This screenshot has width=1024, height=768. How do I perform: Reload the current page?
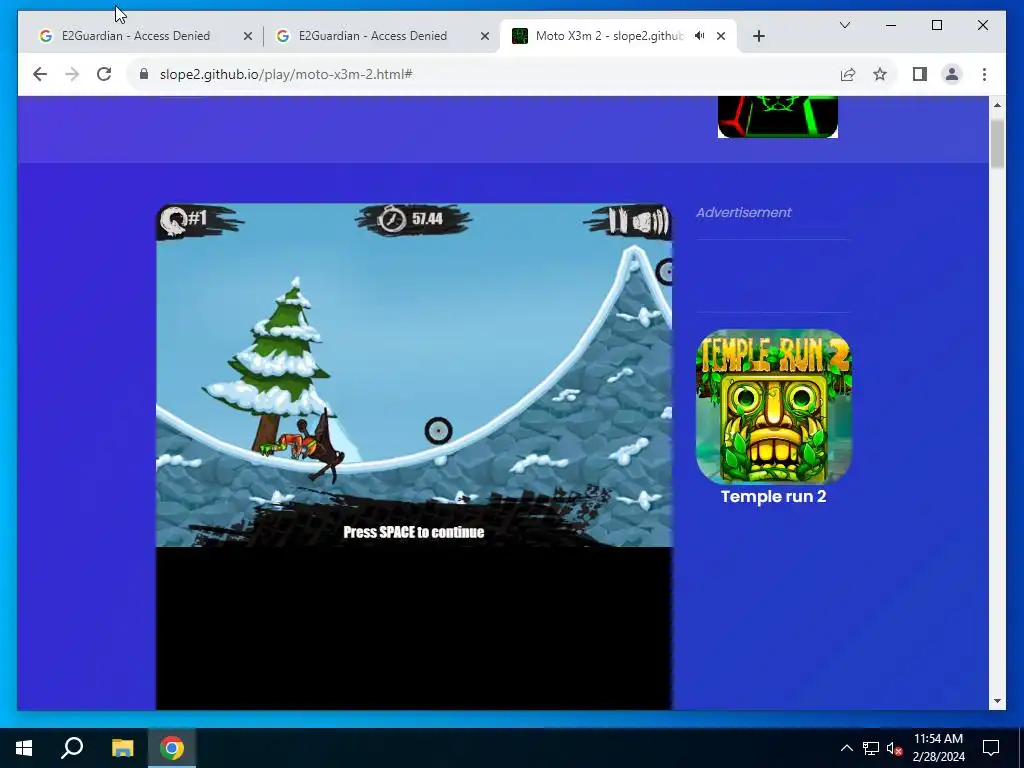click(x=104, y=74)
